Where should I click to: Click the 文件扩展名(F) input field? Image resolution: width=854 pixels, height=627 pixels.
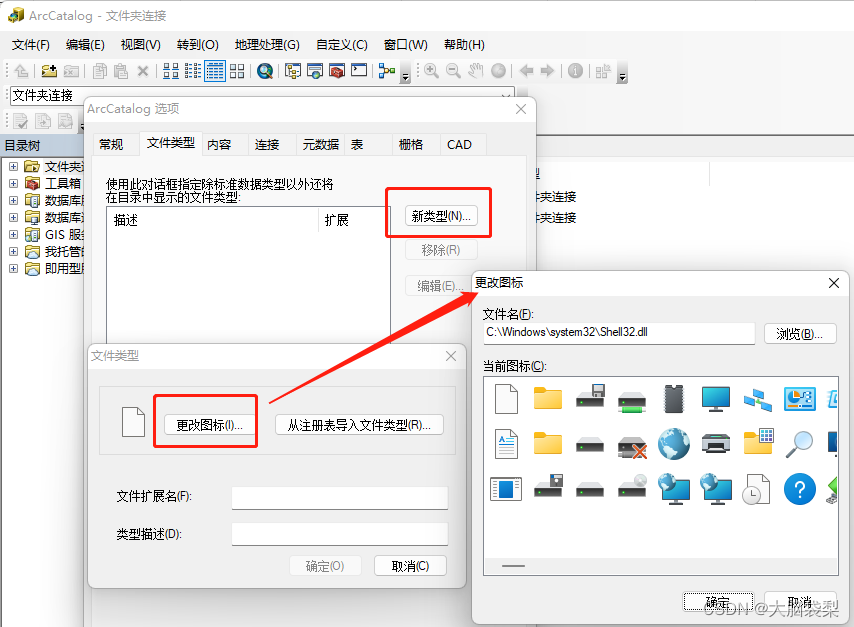[x=339, y=497]
